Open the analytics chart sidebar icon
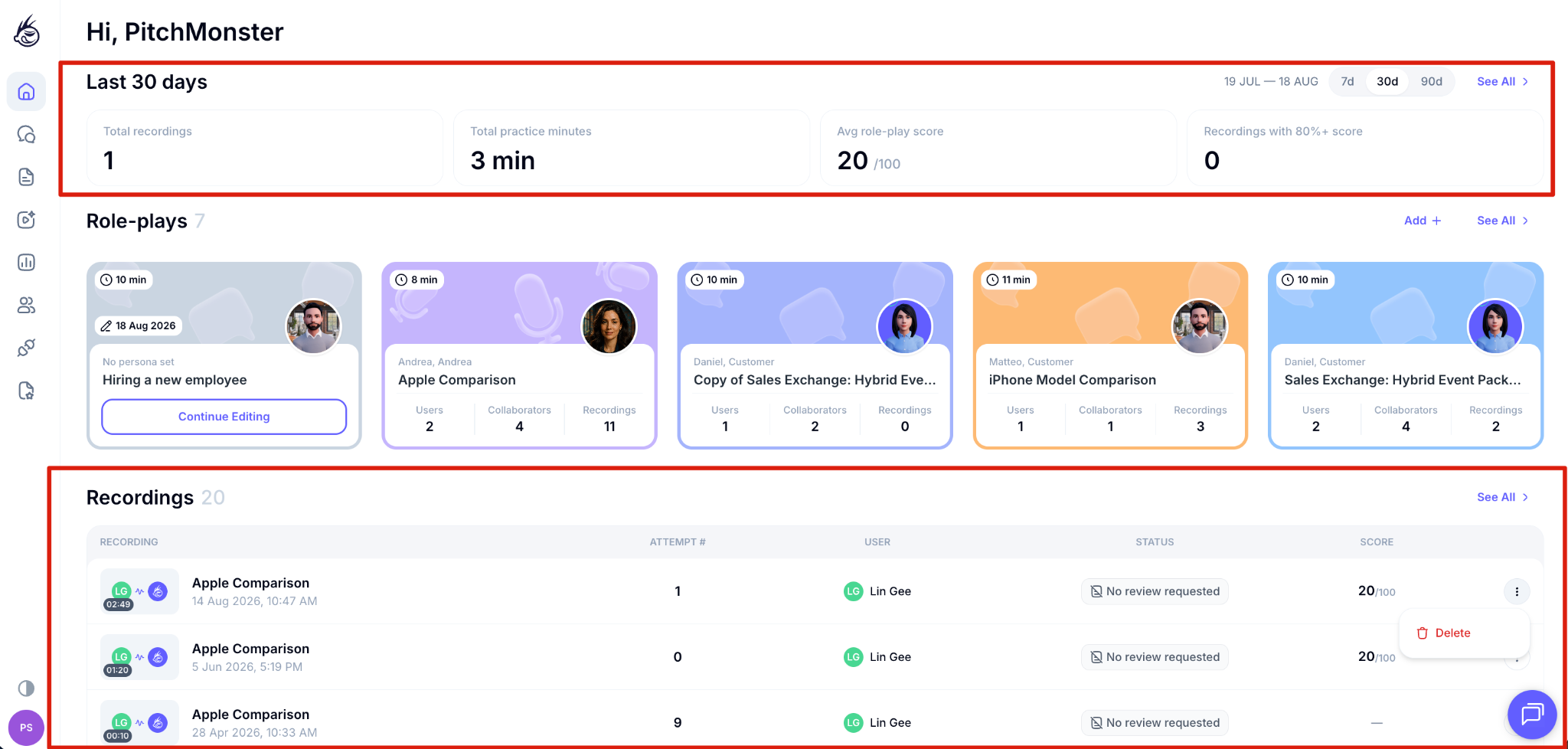This screenshot has width=1568, height=749. pos(26,263)
